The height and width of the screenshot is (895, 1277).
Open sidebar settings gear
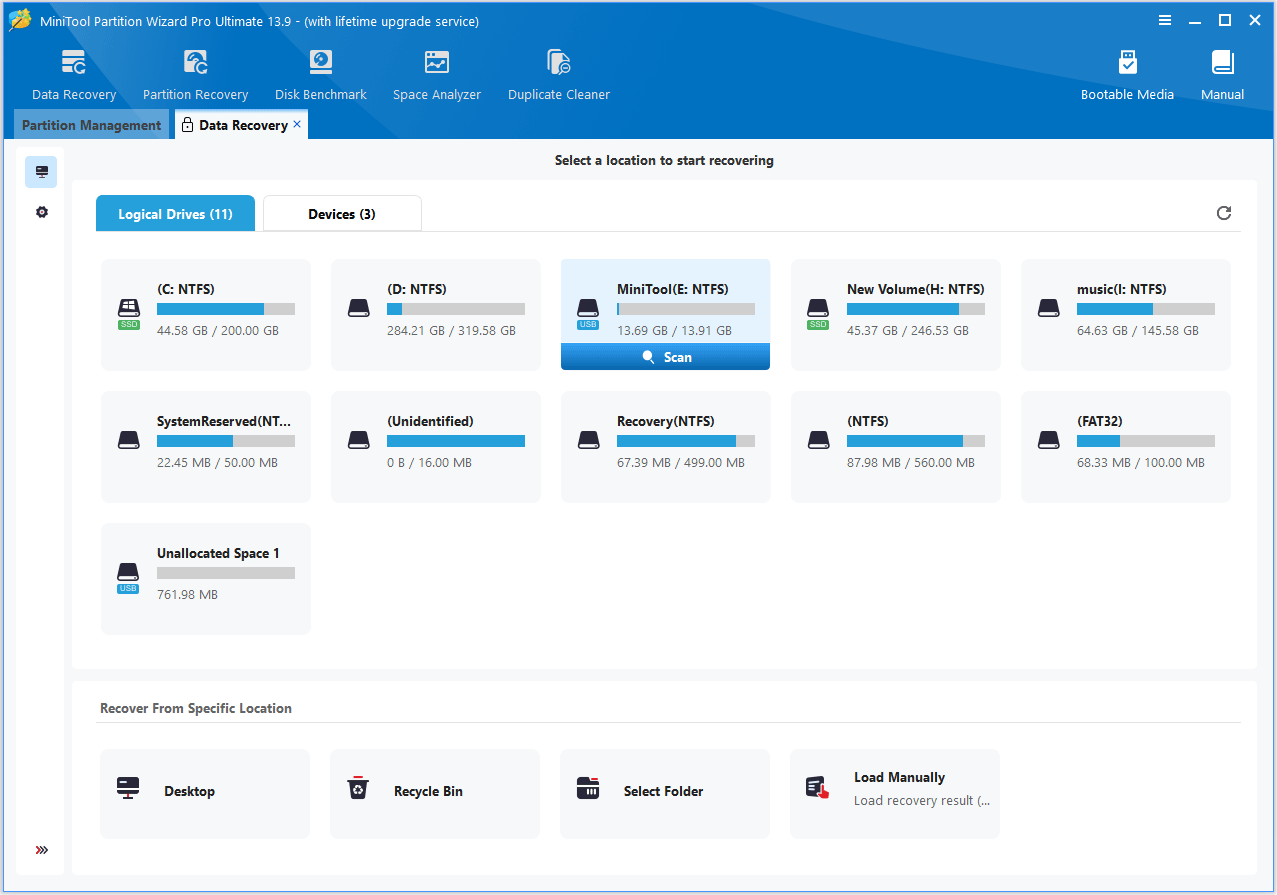pos(41,212)
